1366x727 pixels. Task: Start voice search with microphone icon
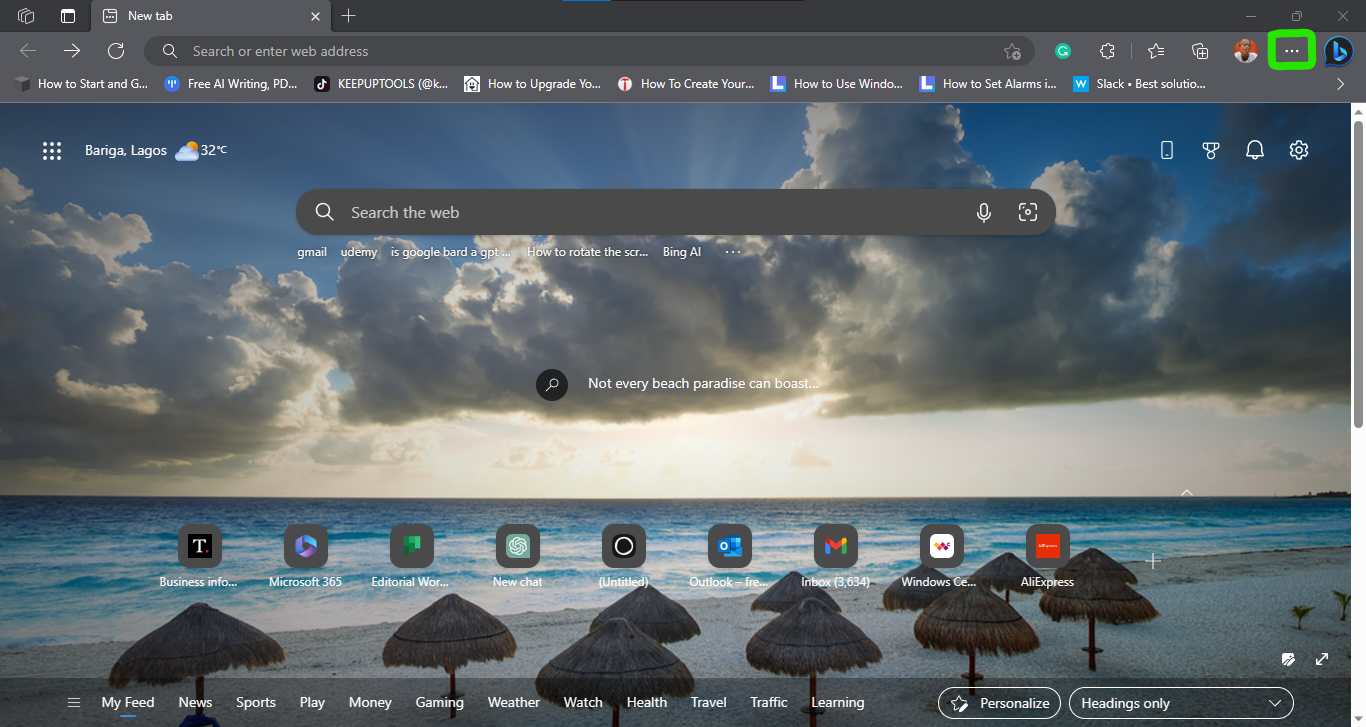pyautogui.click(x=984, y=212)
